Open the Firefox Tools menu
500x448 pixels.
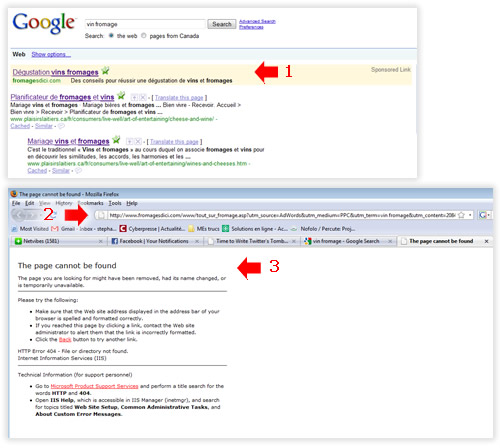point(115,203)
